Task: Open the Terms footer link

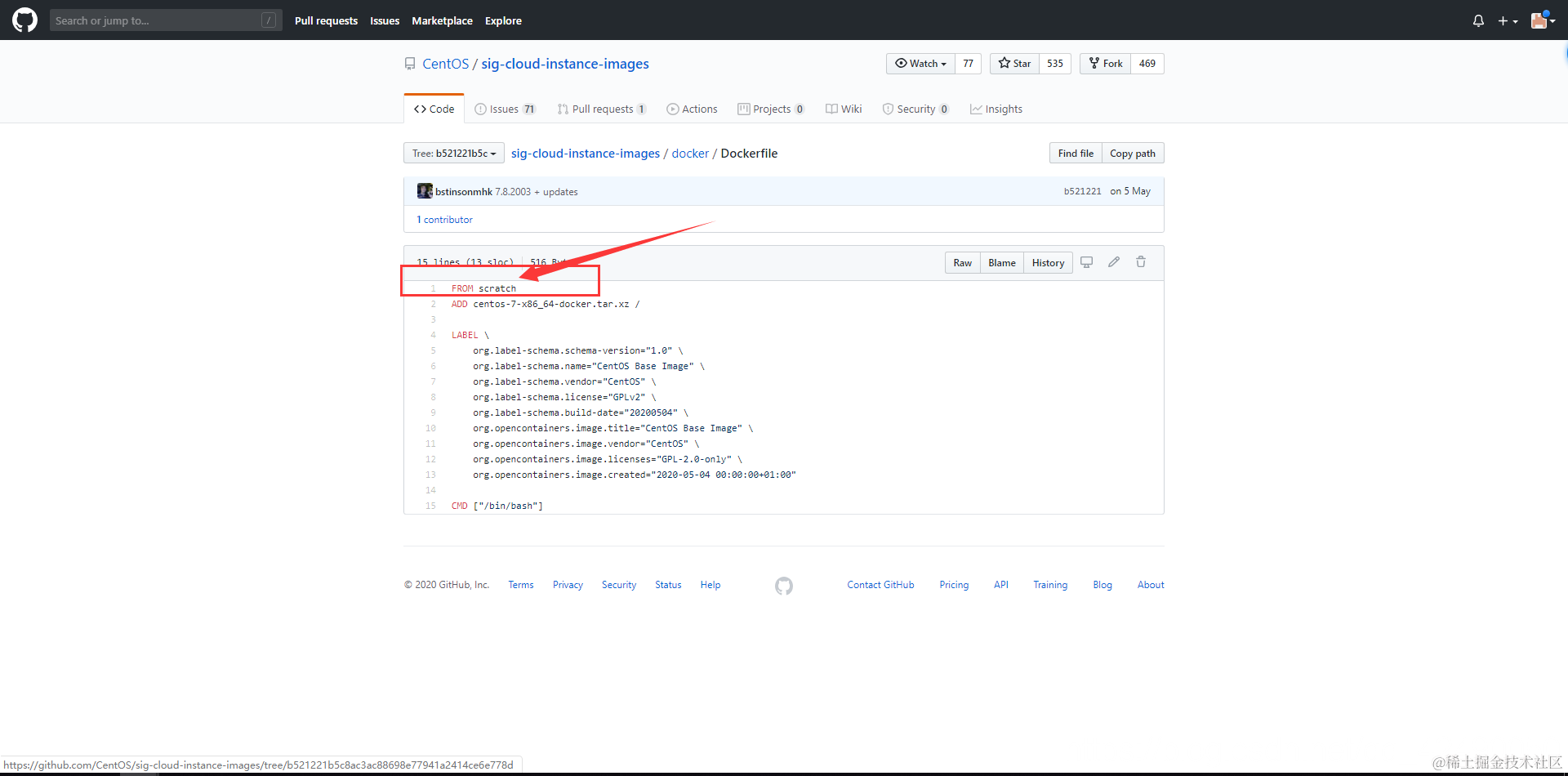Action: [x=521, y=585]
